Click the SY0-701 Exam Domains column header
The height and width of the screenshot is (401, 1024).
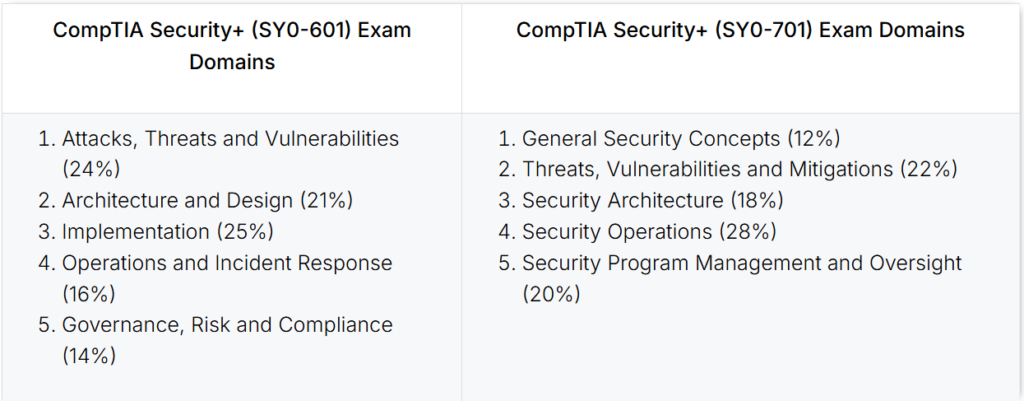point(741,30)
